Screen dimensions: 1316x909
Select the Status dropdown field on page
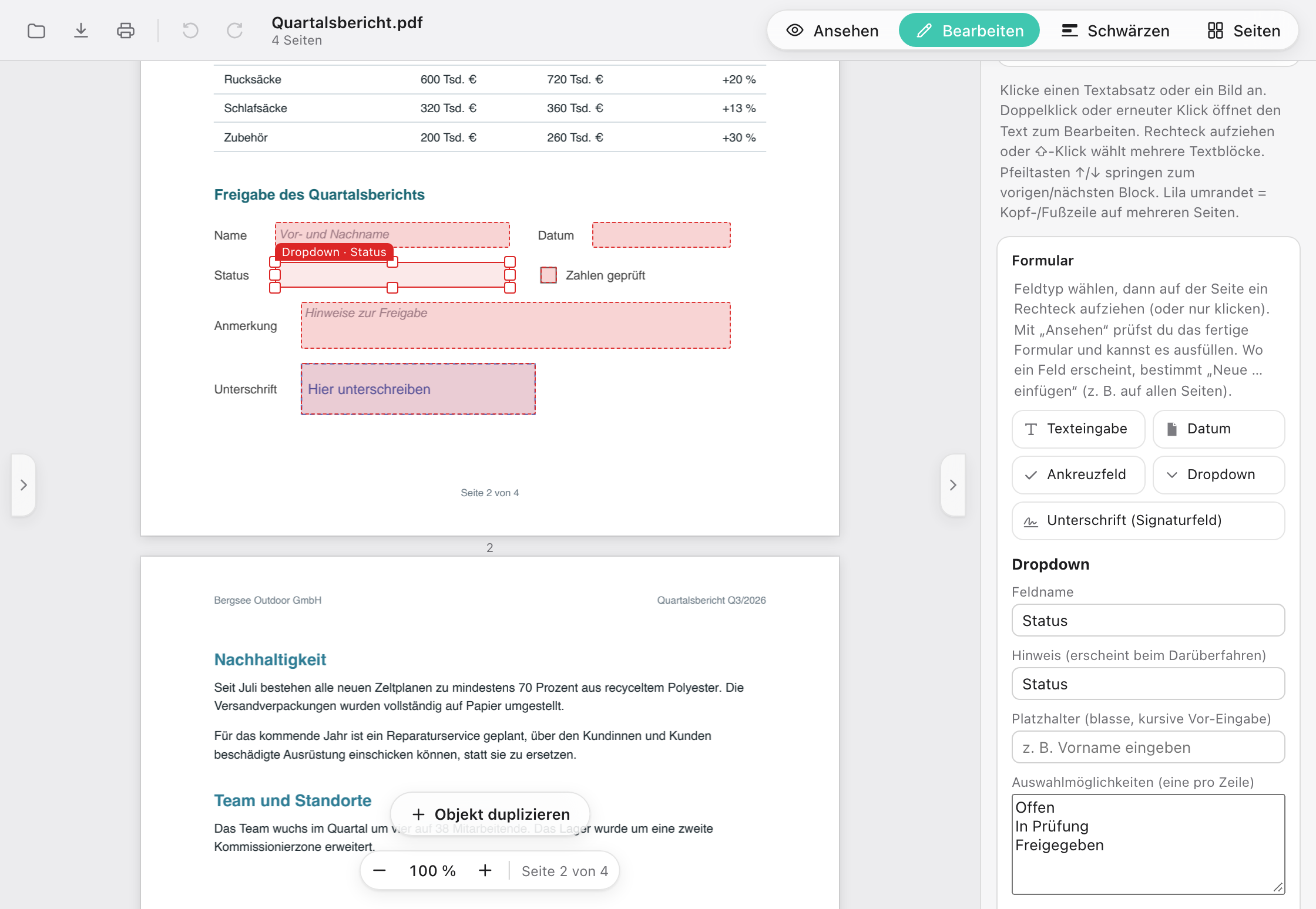392,275
